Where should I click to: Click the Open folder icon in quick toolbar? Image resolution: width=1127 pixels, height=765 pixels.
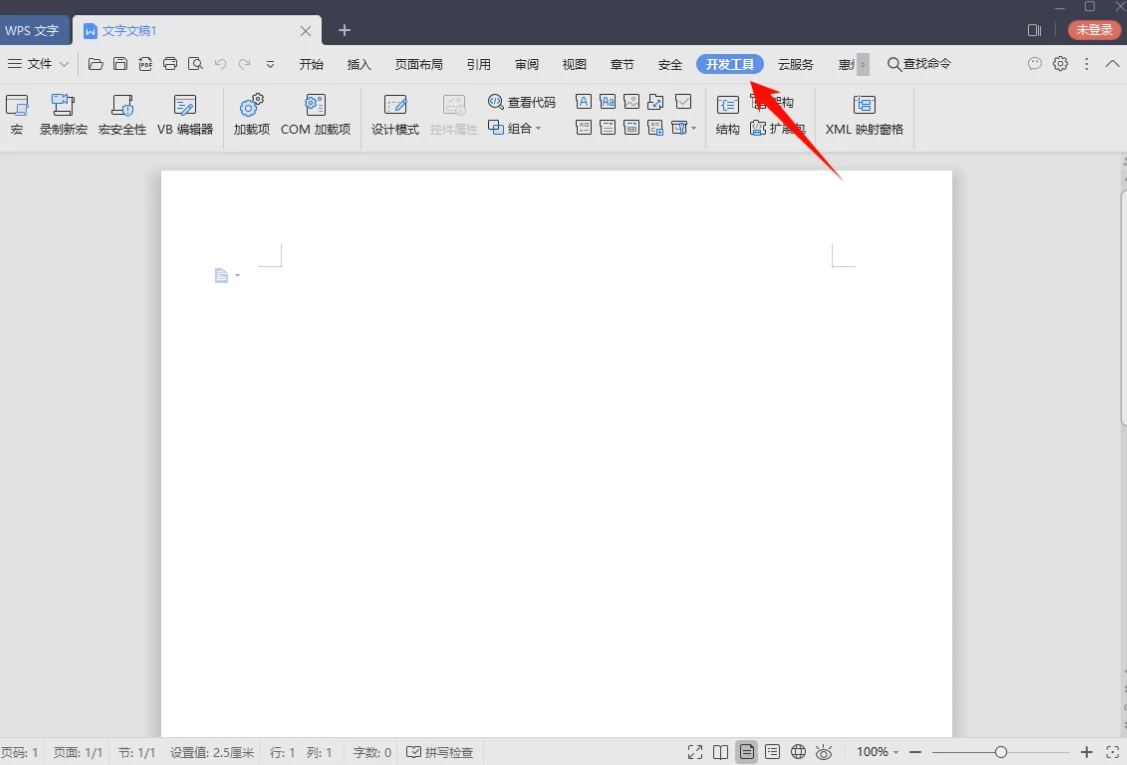(96, 64)
